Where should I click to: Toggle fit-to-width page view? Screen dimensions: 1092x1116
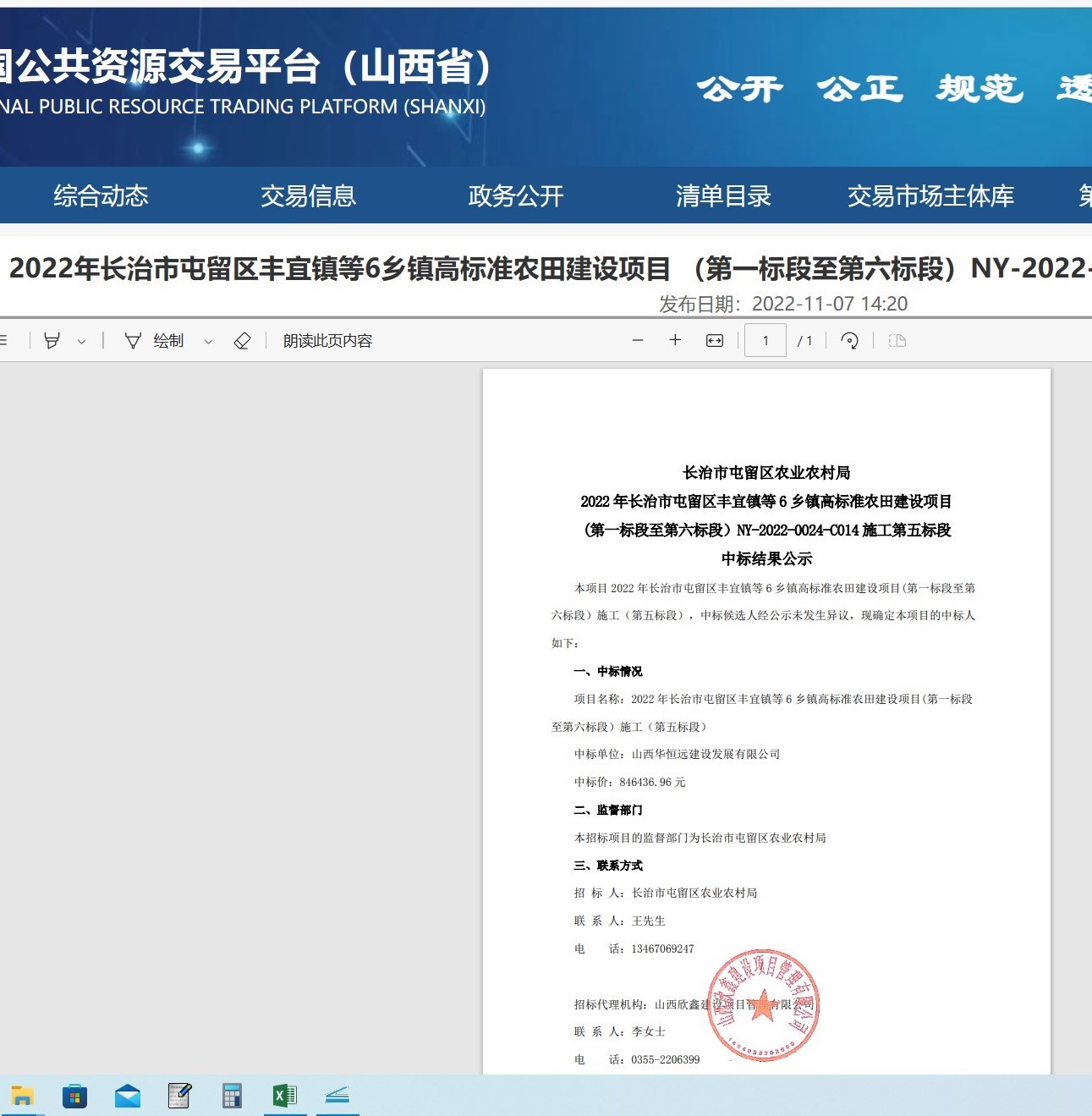[715, 341]
